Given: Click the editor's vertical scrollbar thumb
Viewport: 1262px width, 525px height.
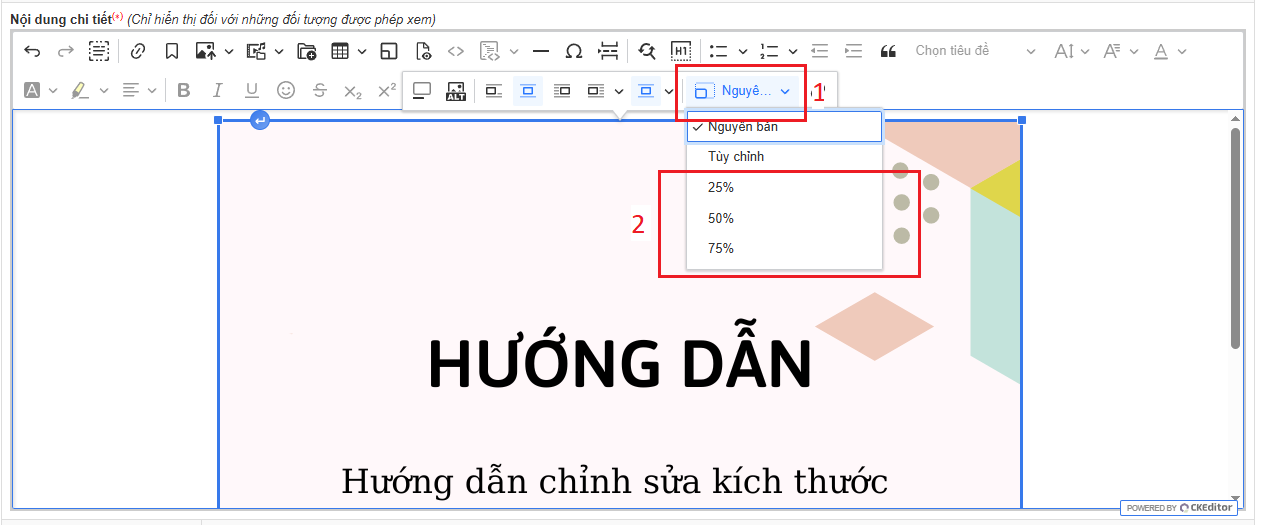Looking at the screenshot, I should pyautogui.click(x=1235, y=238).
